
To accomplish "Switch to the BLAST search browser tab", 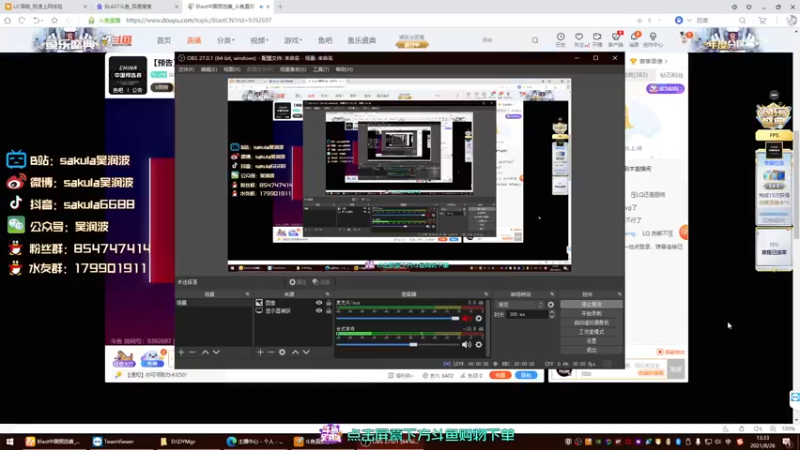I will 136,7.
